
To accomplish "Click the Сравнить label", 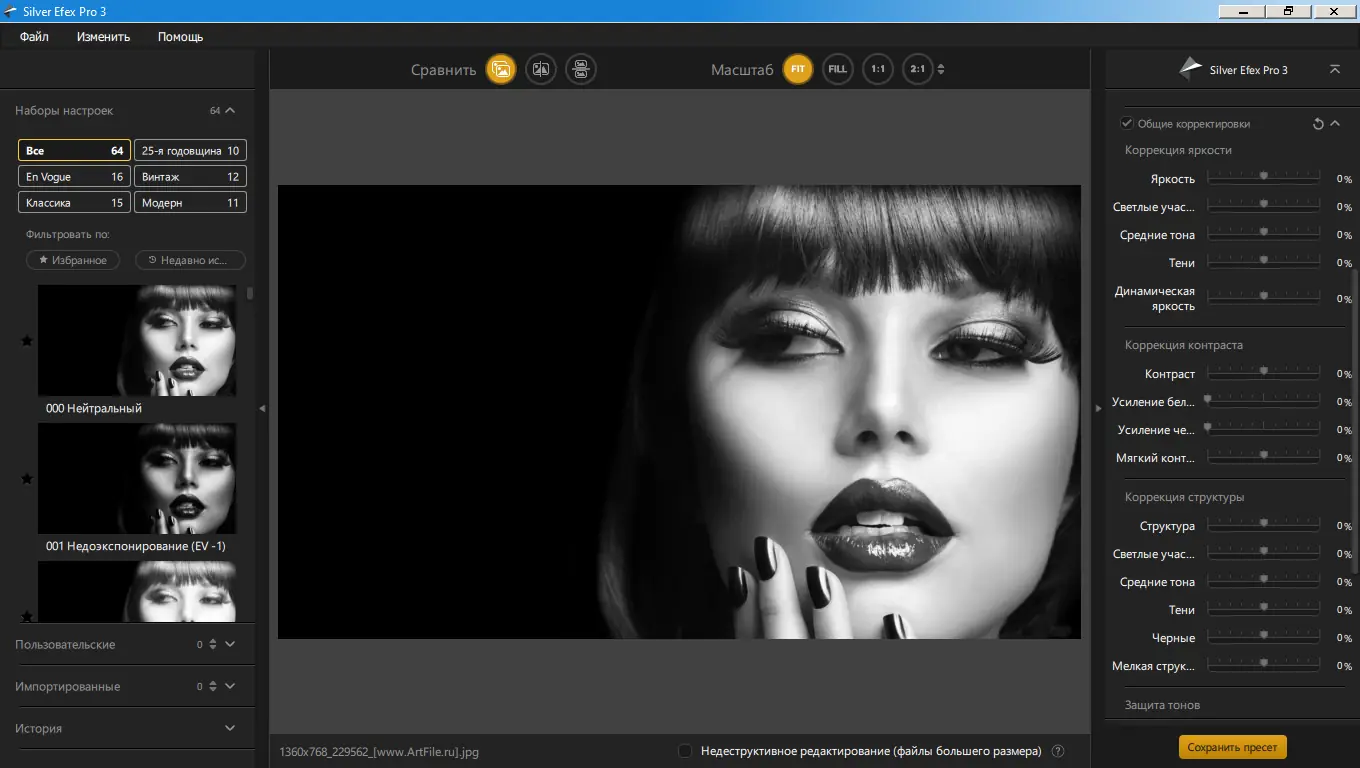I will point(443,70).
